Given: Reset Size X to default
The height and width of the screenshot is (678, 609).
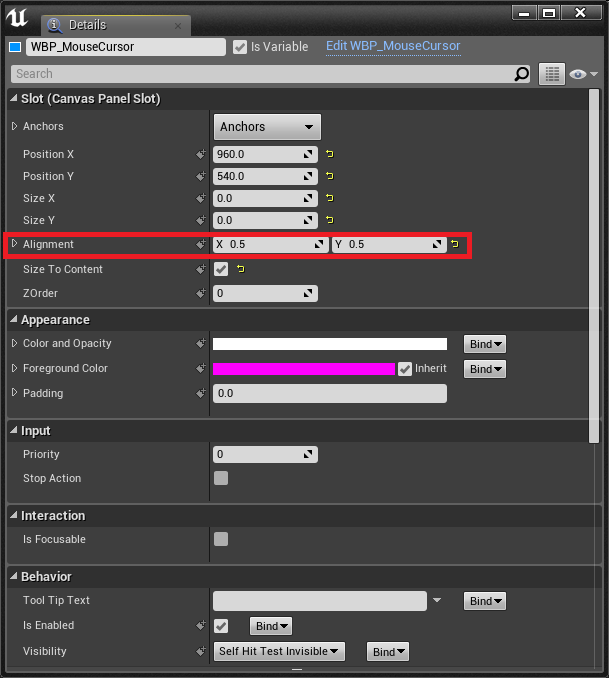Looking at the screenshot, I should 330,198.
